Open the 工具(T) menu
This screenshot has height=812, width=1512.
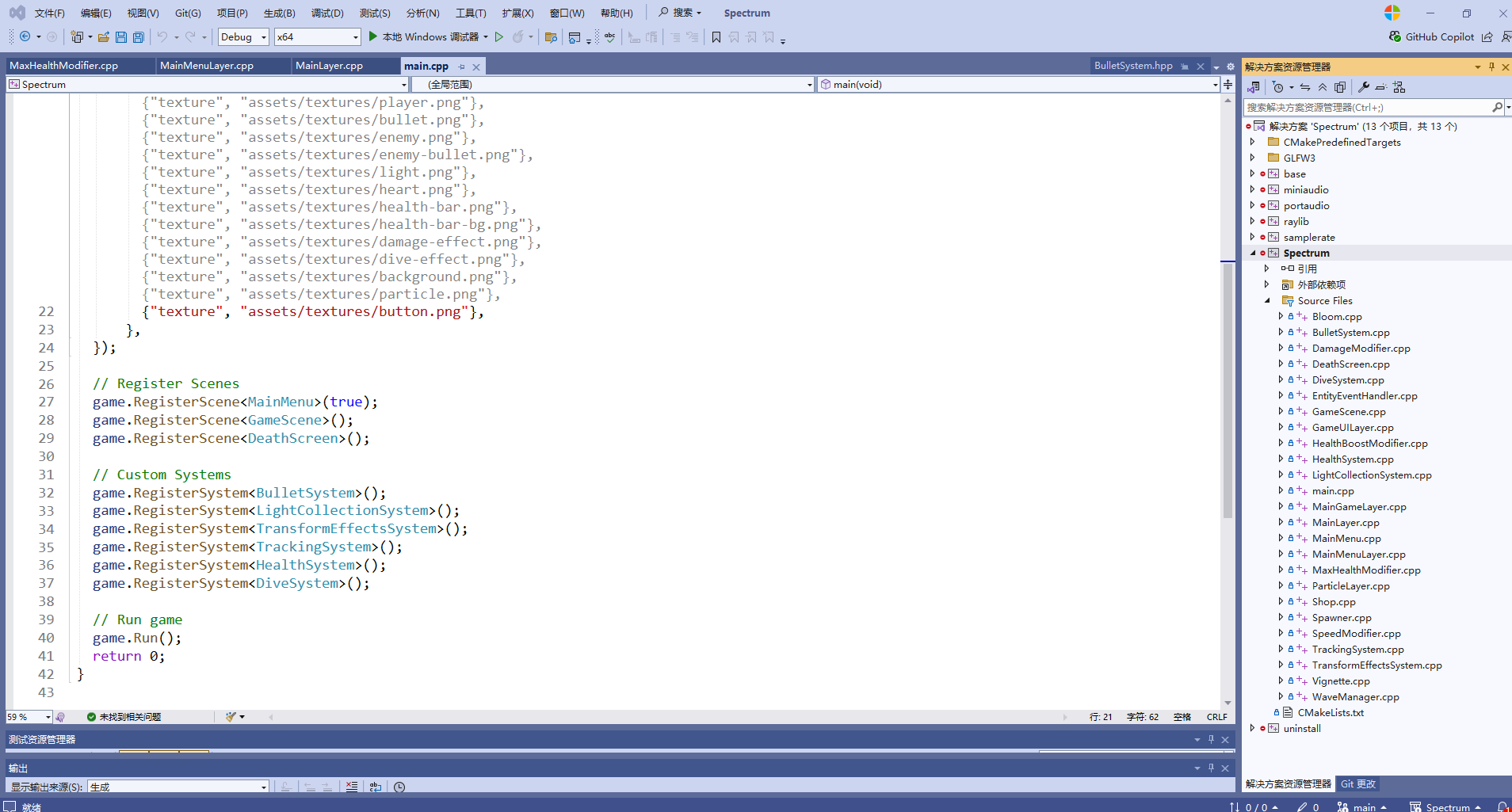471,13
